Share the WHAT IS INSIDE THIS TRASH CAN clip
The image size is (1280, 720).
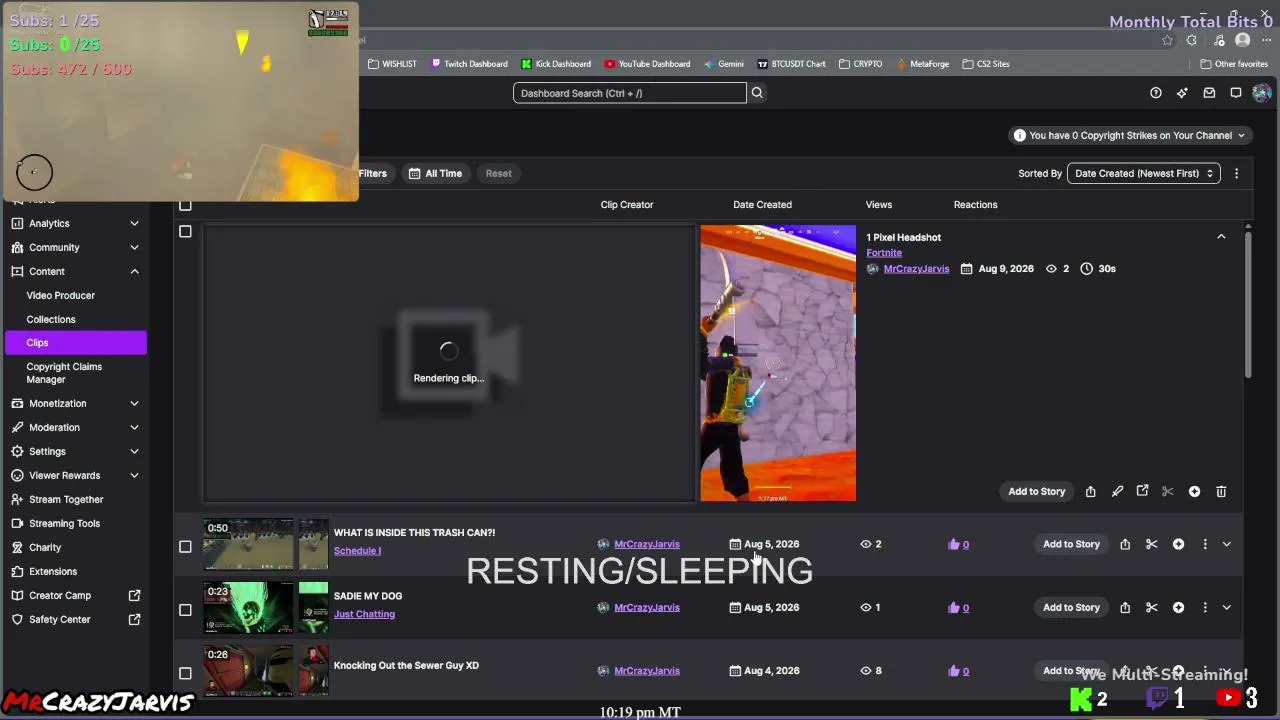click(1125, 544)
